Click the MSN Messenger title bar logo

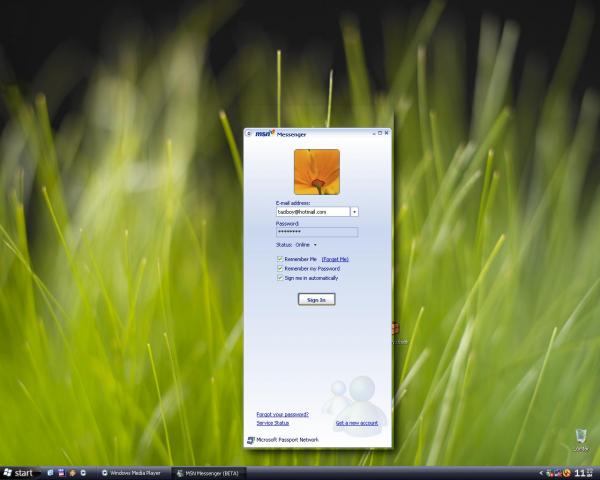pos(265,133)
